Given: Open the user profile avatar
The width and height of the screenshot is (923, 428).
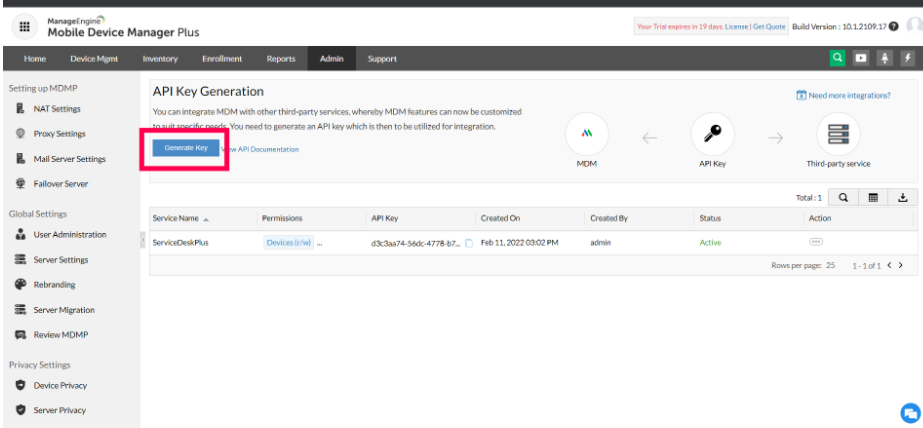Looking at the screenshot, I should (x=915, y=25).
